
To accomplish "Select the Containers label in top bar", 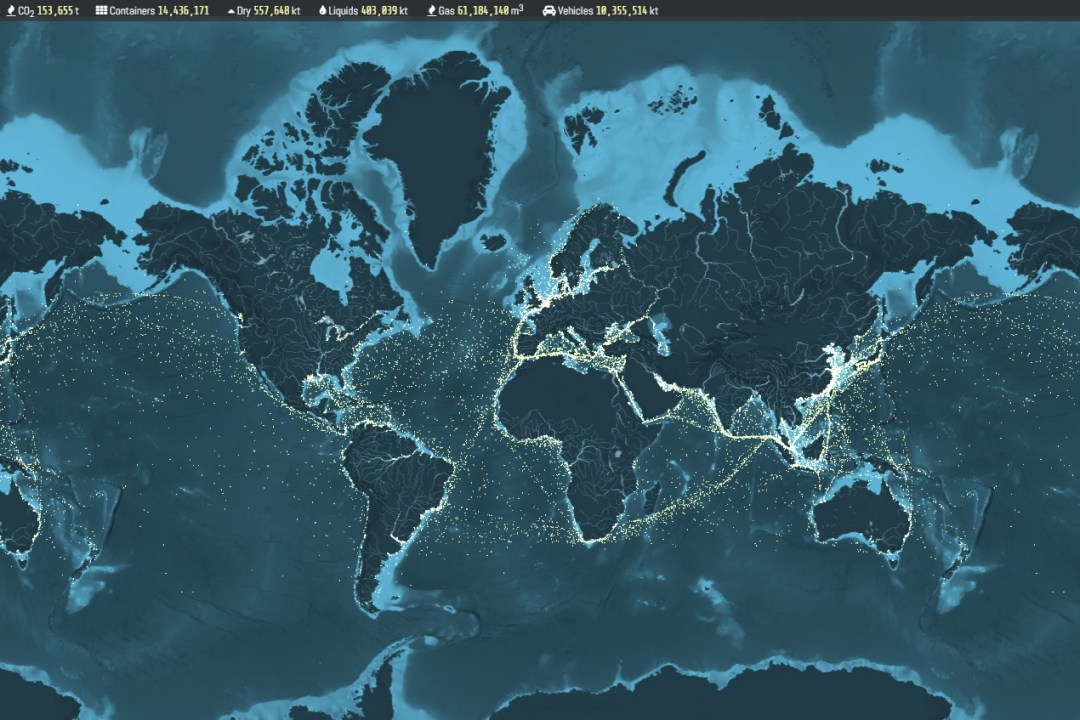I will [x=132, y=11].
